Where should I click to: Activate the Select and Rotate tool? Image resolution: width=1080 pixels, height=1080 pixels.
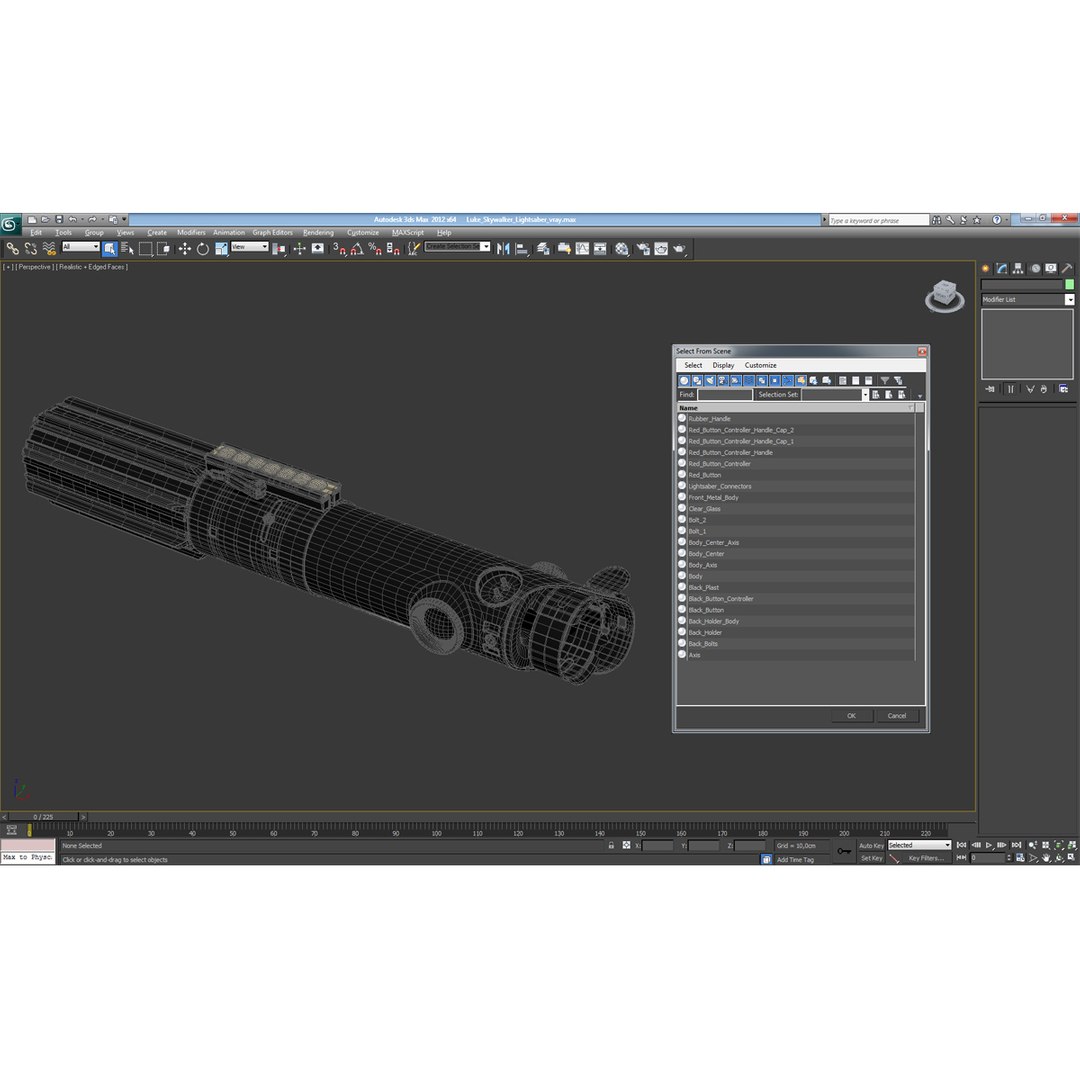tap(202, 249)
